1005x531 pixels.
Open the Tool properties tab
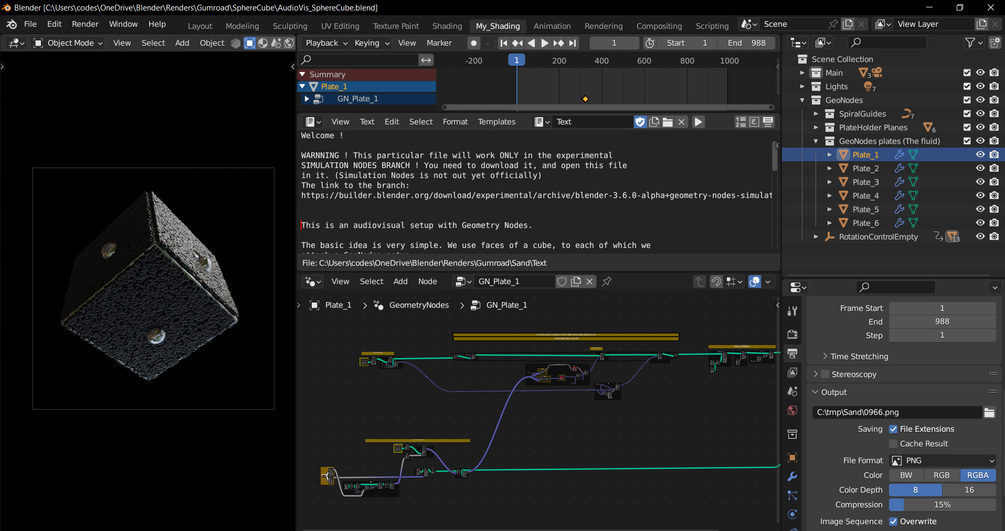[x=793, y=311]
